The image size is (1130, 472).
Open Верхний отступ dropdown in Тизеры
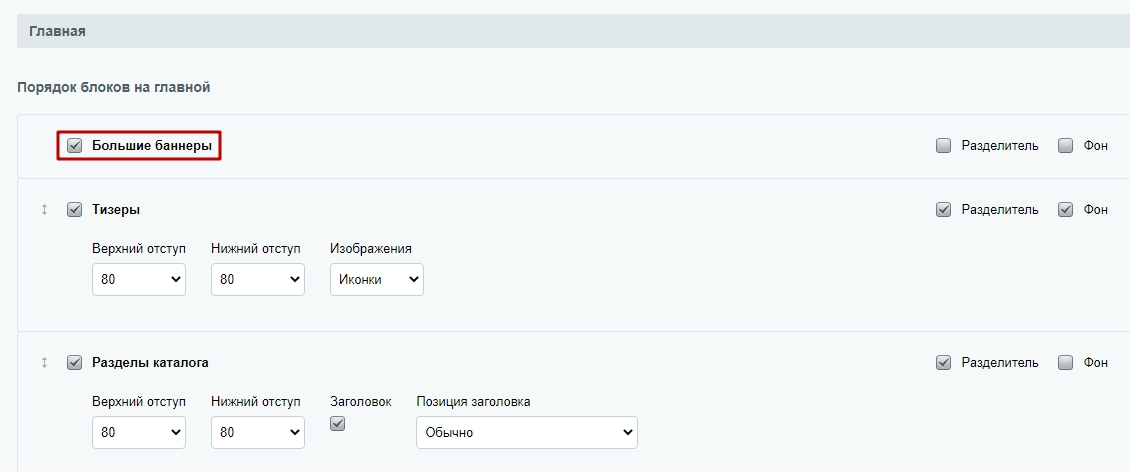pos(139,280)
